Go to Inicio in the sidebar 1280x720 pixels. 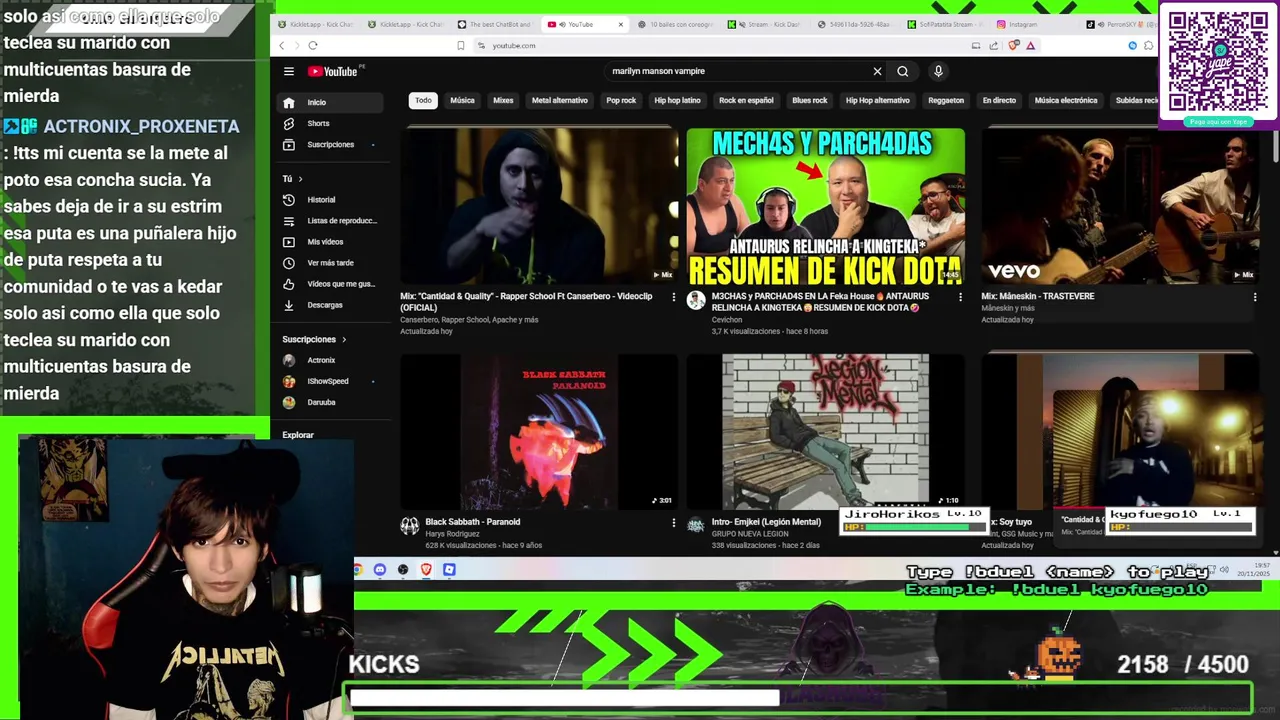click(330, 102)
